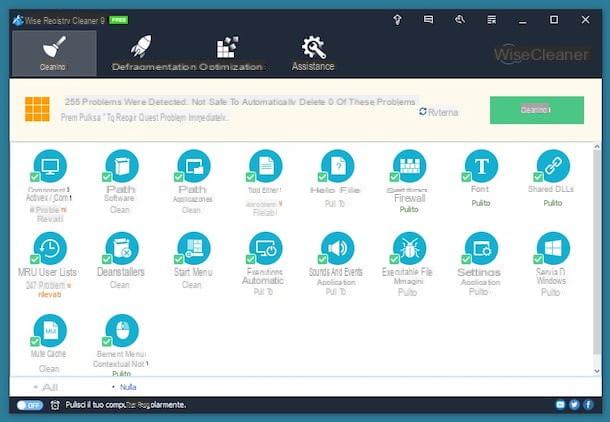Click the Application Settings gear-window icon
The width and height of the screenshot is (610, 422).
click(x=482, y=249)
